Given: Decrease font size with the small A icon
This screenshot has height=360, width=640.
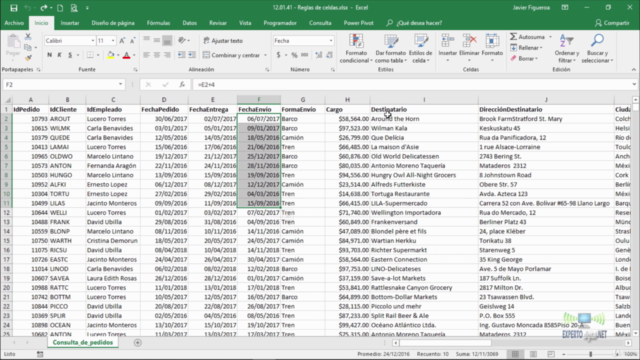Looking at the screenshot, I should pos(132,40).
